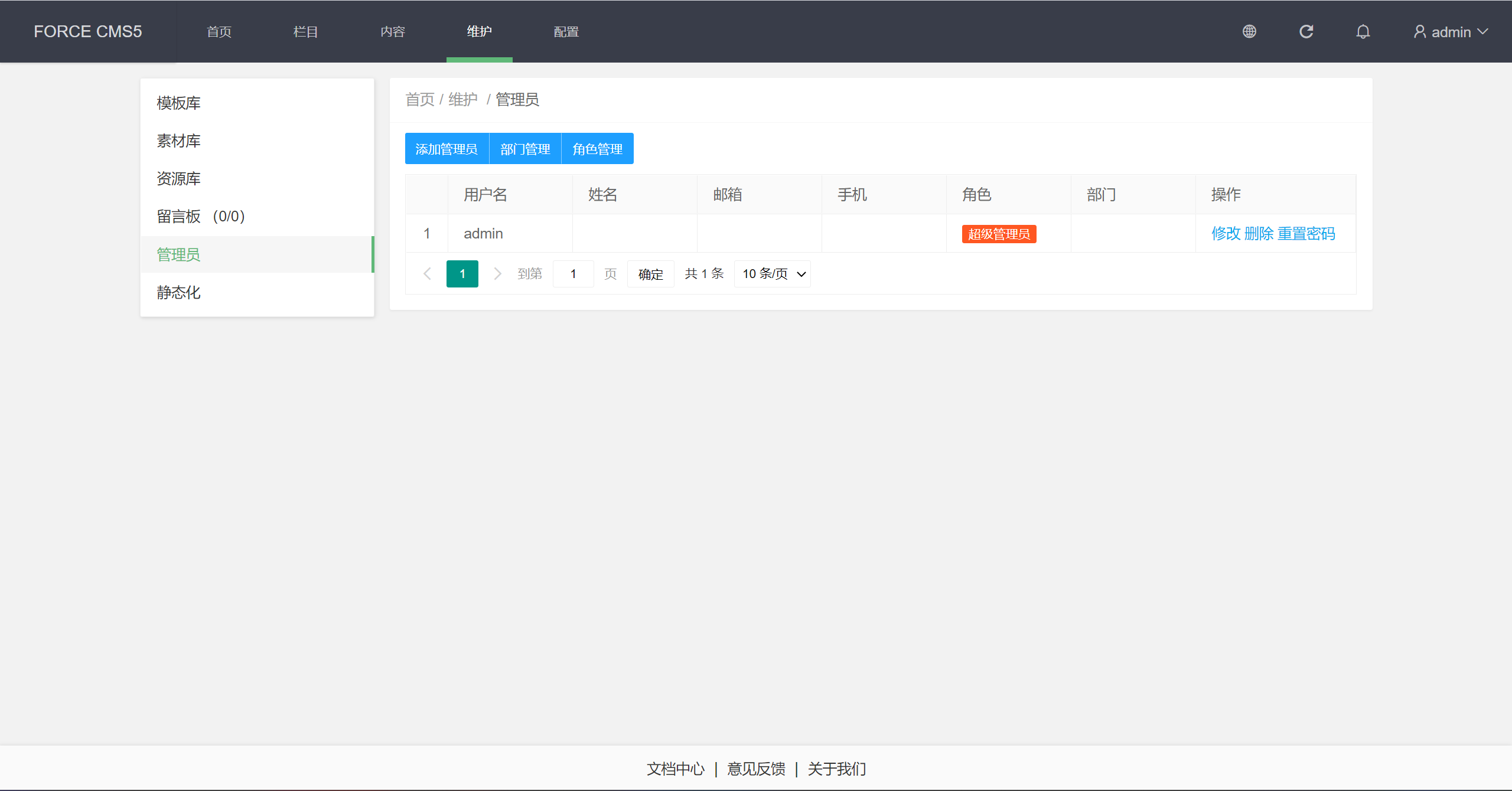
Task: Click the 部门管理 button
Action: (525, 149)
